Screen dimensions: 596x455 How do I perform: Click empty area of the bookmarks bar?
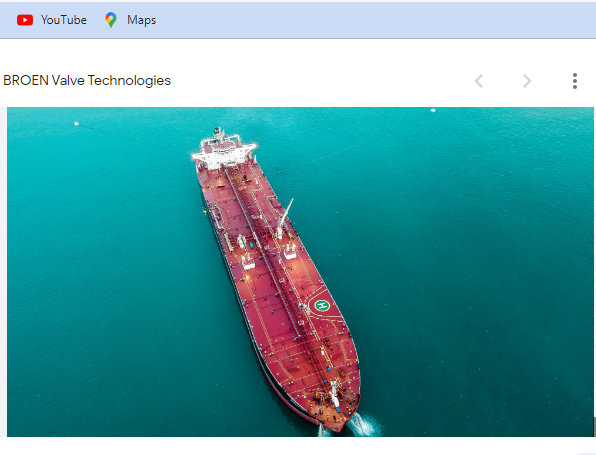[x=372, y=20]
